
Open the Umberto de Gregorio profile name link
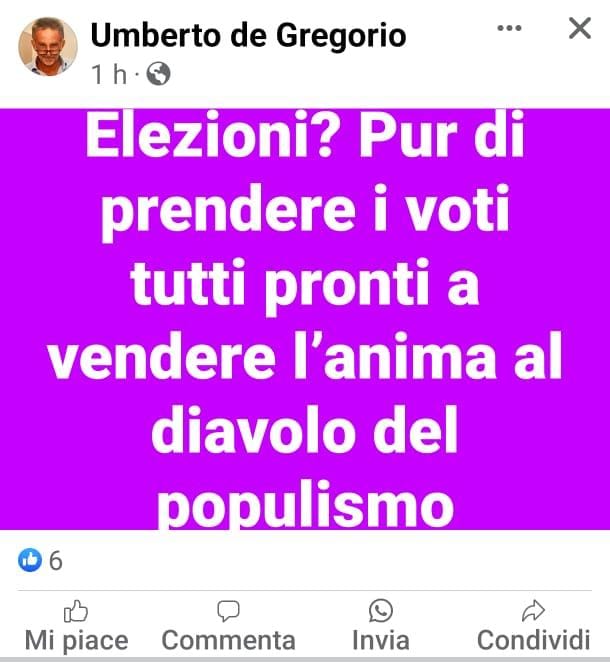[248, 35]
